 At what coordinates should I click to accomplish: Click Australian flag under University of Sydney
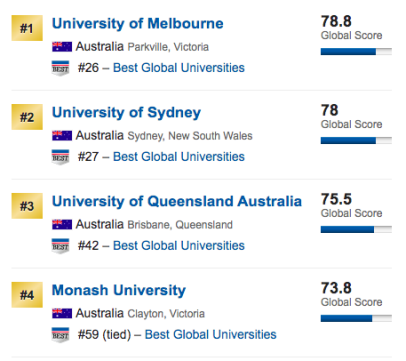click(62, 136)
